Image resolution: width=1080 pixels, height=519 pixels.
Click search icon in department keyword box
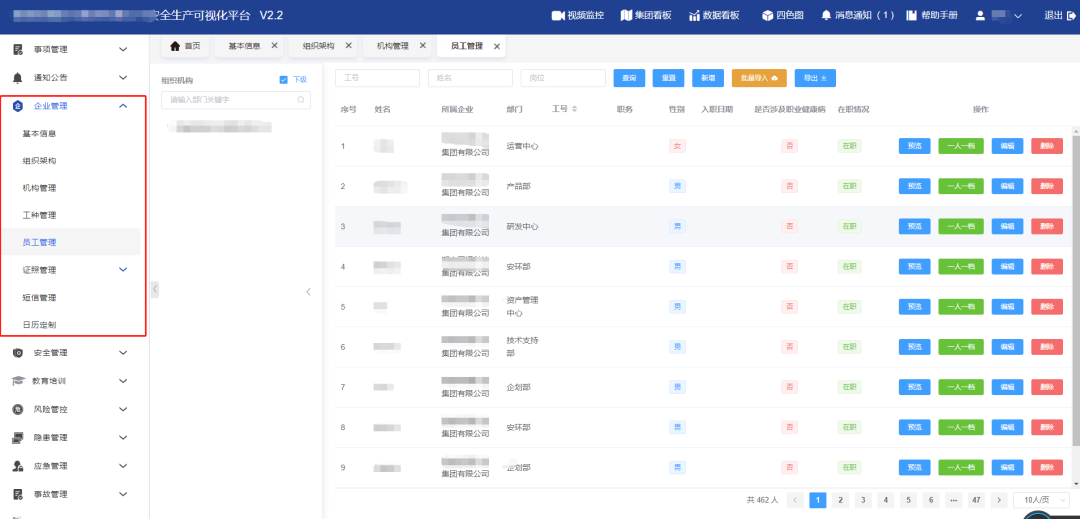301,100
